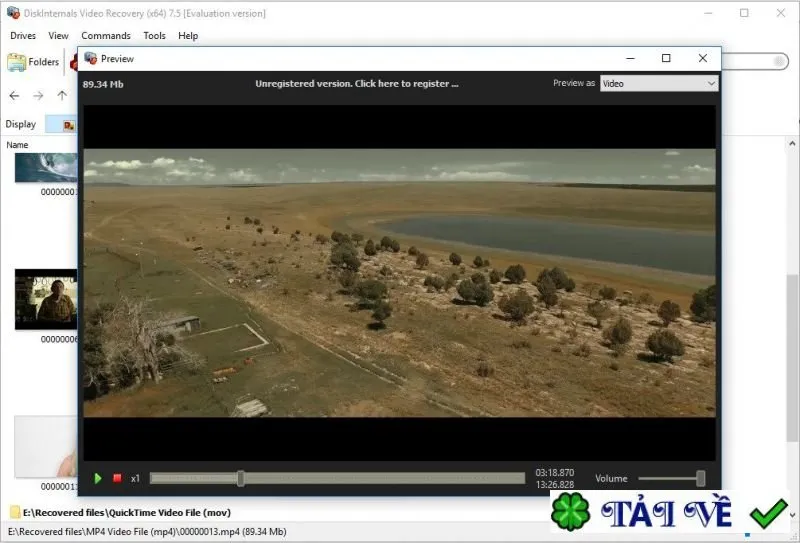Image resolution: width=800 pixels, height=543 pixels.
Task: Click the unregistered version register link
Action: coord(357,84)
